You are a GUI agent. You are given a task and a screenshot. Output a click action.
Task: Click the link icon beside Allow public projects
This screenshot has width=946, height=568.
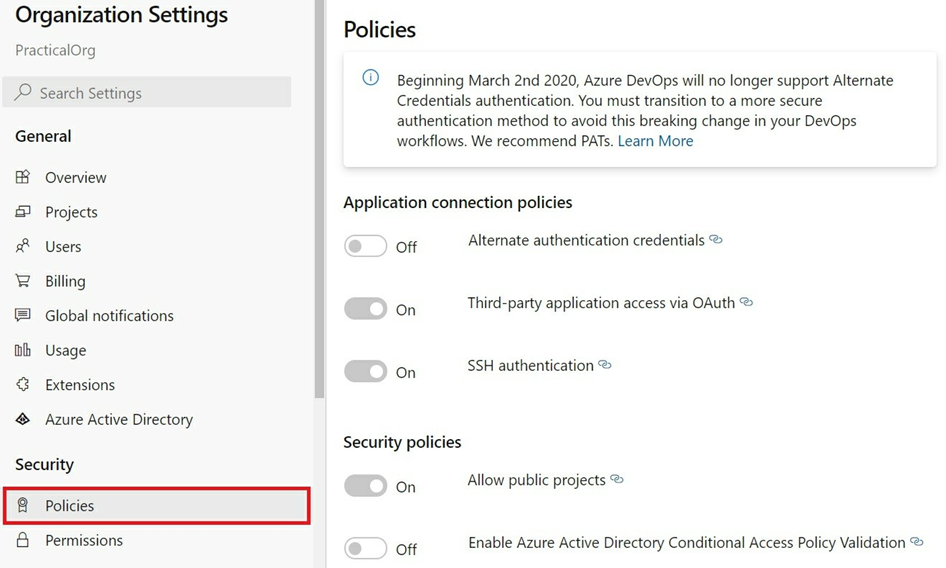[617, 479]
